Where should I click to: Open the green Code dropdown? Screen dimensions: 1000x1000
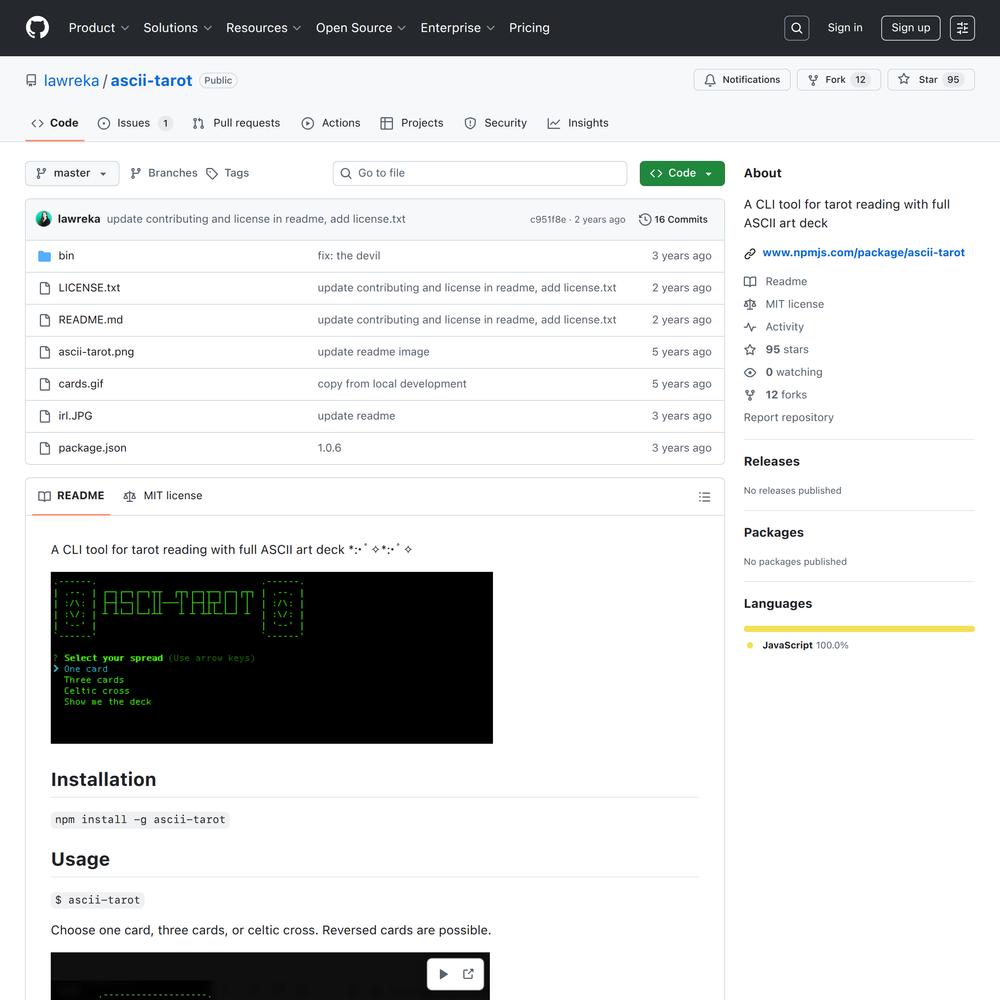(x=682, y=173)
